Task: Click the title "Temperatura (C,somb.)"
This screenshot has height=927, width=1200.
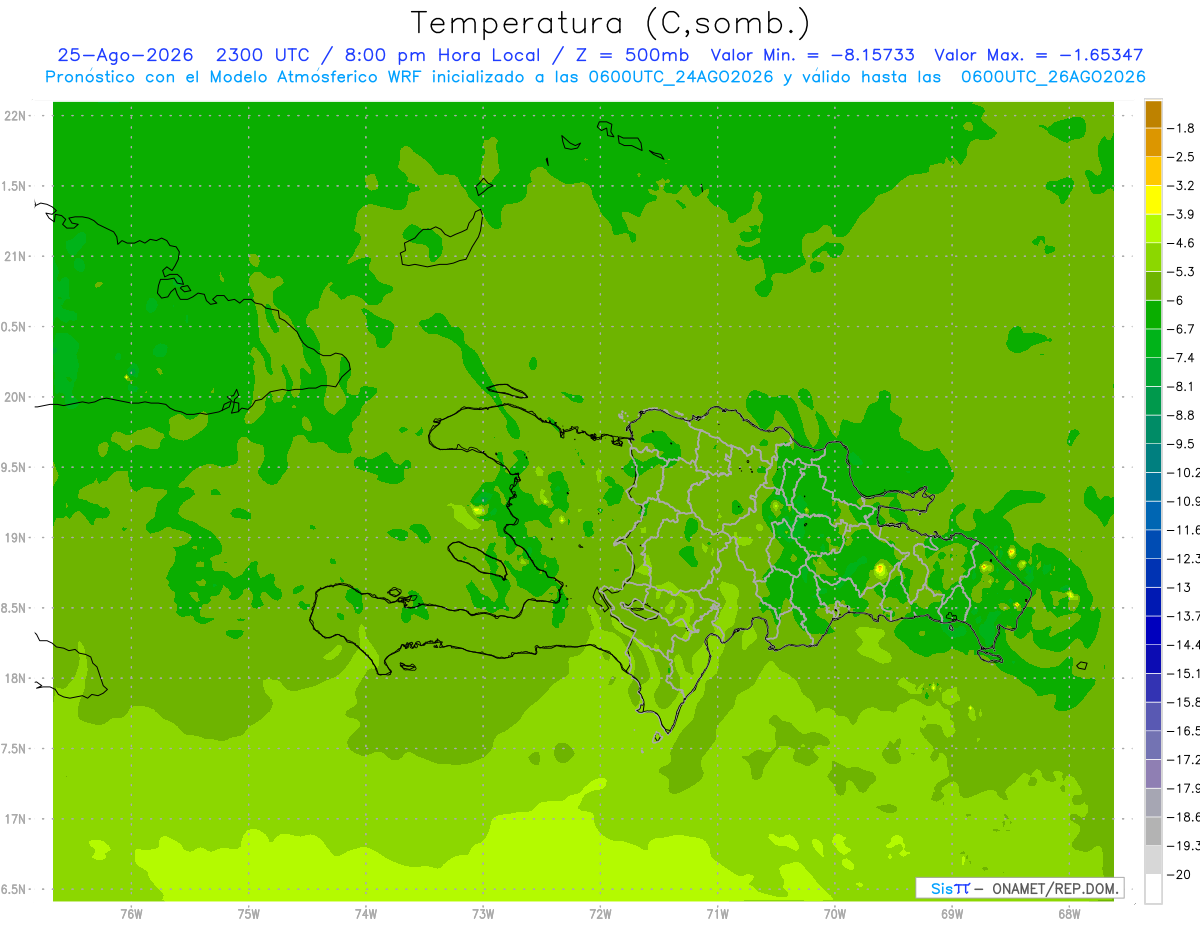Action: coord(610,23)
